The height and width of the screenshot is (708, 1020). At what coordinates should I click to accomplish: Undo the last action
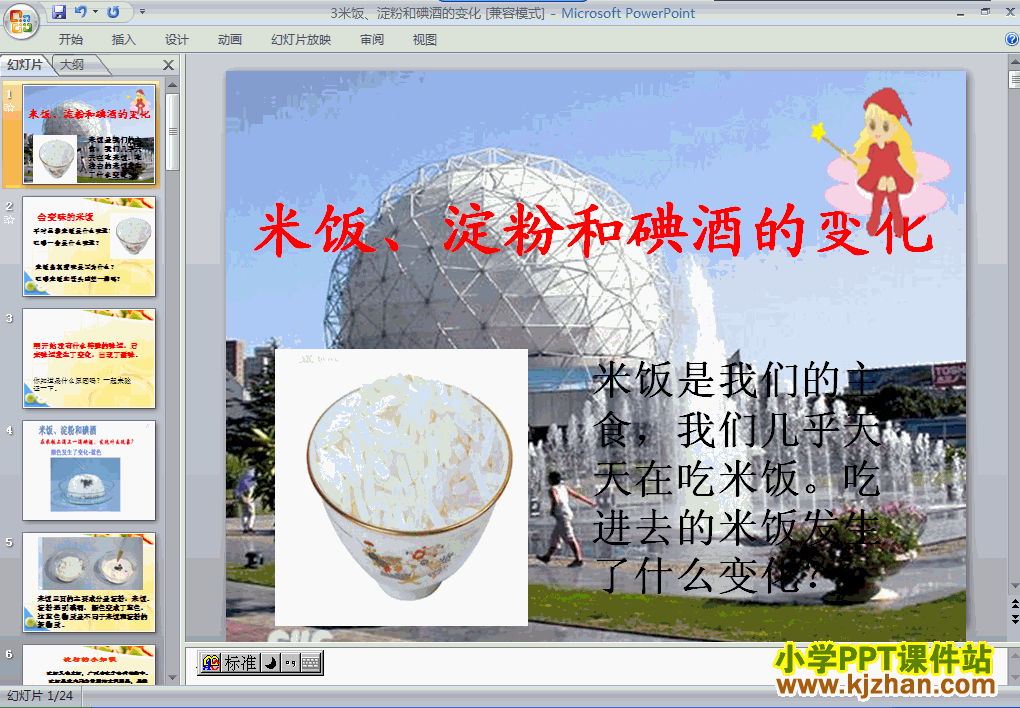[x=81, y=12]
